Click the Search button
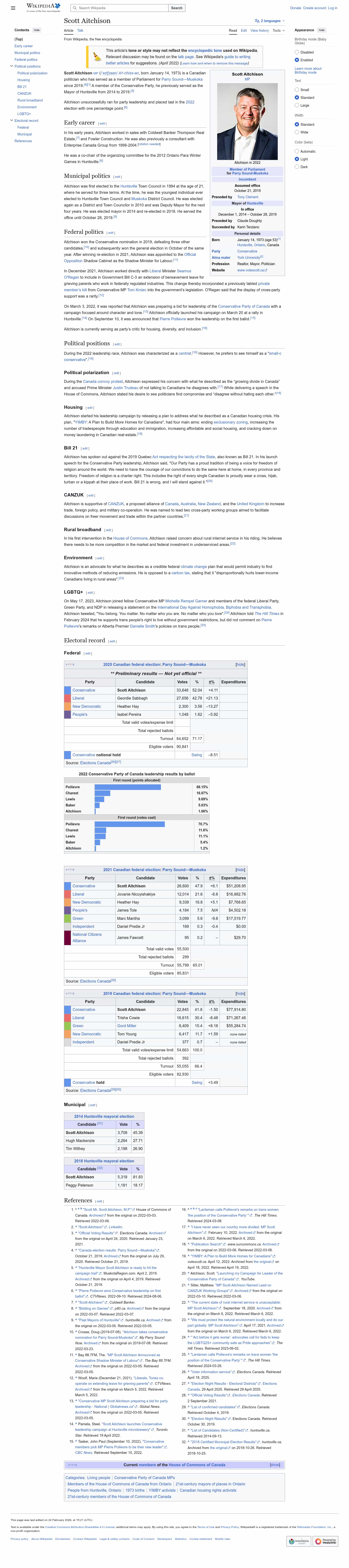The width and height of the screenshot is (349, 1568). [x=177, y=8]
